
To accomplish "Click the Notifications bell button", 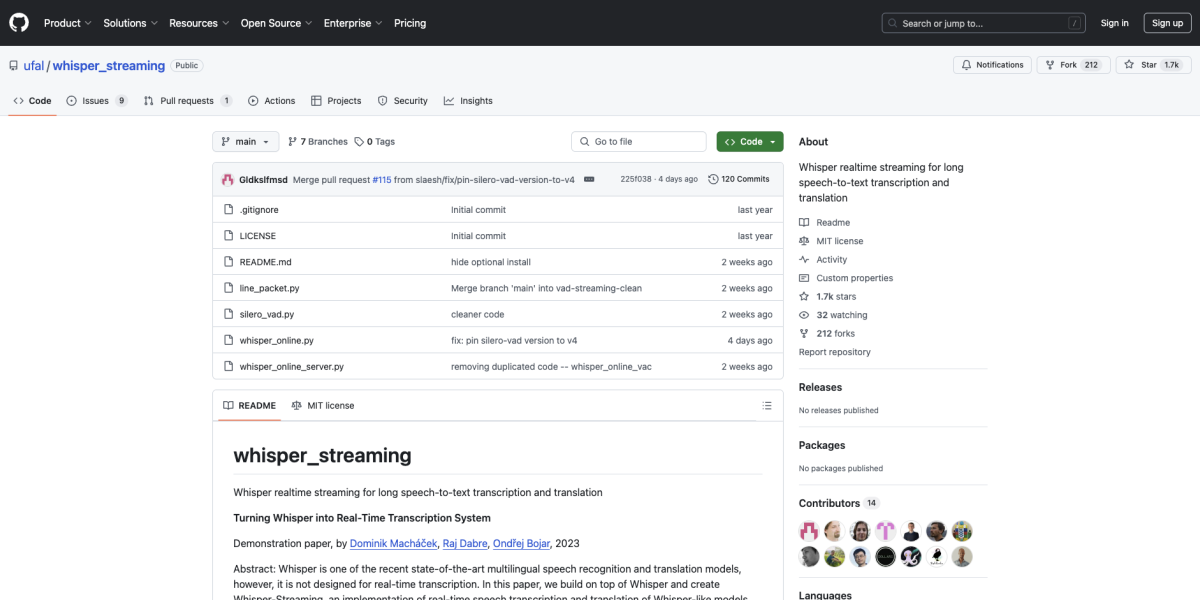I will 992,65.
